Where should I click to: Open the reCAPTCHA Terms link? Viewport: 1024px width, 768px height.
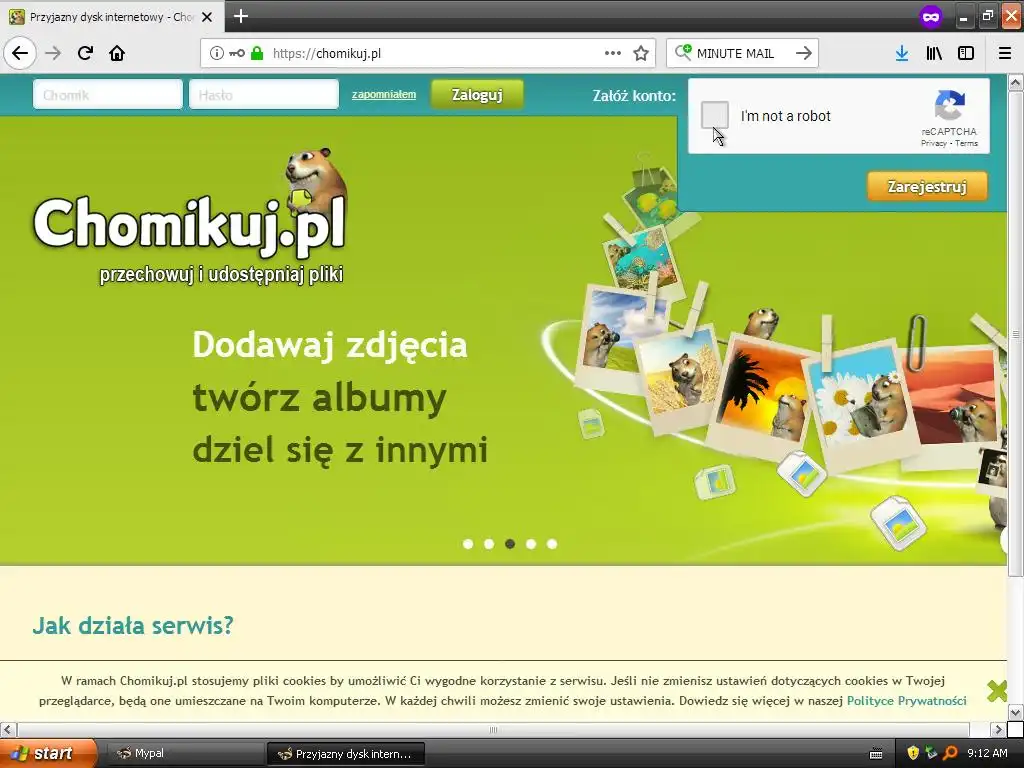coord(967,143)
